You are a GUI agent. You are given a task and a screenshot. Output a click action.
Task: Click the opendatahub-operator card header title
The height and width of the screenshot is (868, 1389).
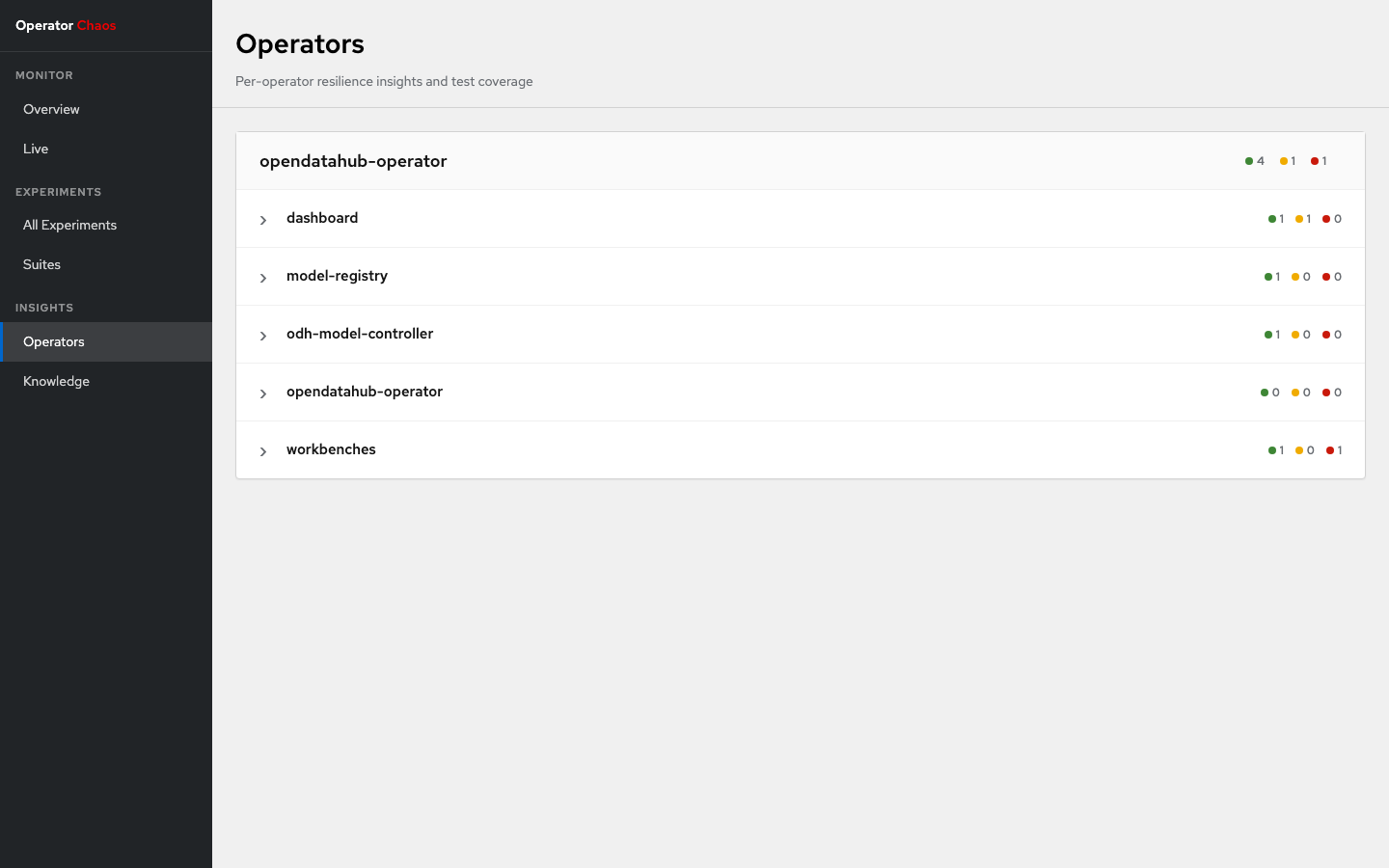point(353,161)
